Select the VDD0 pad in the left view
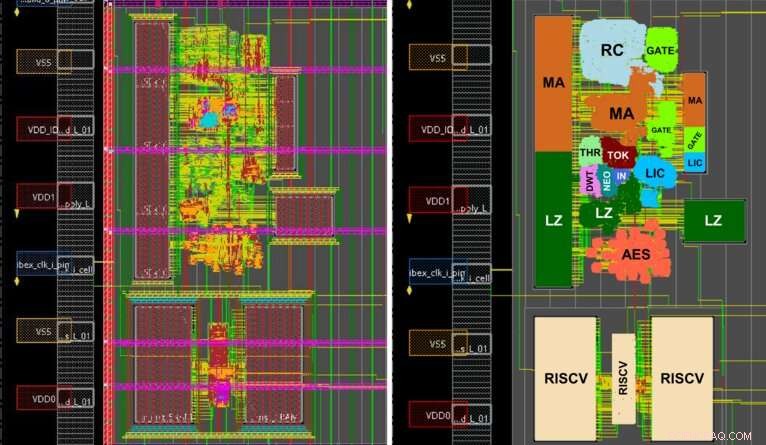This screenshot has width=766, height=445. pos(44,398)
